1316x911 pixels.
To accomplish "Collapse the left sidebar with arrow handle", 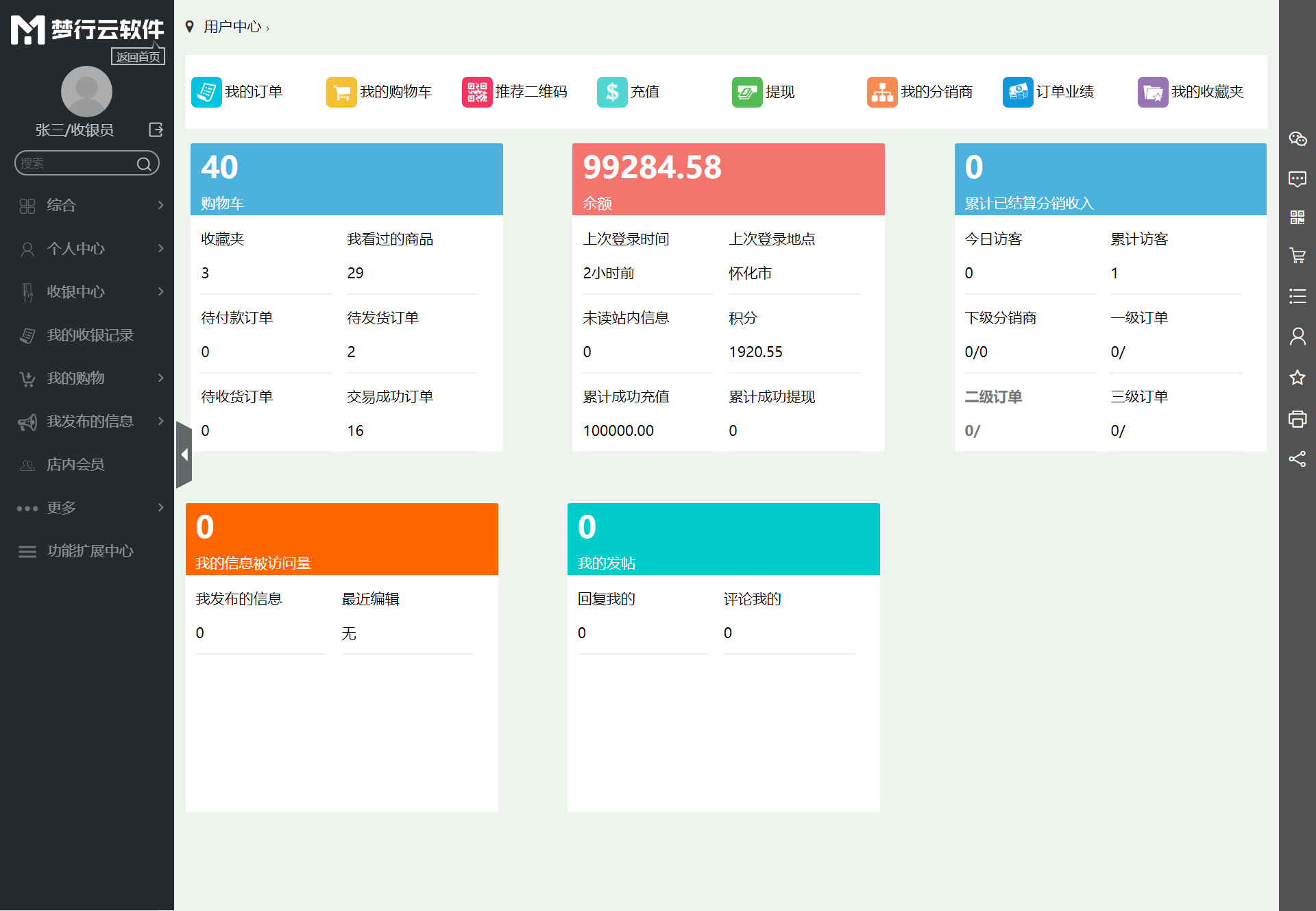I will (x=184, y=454).
